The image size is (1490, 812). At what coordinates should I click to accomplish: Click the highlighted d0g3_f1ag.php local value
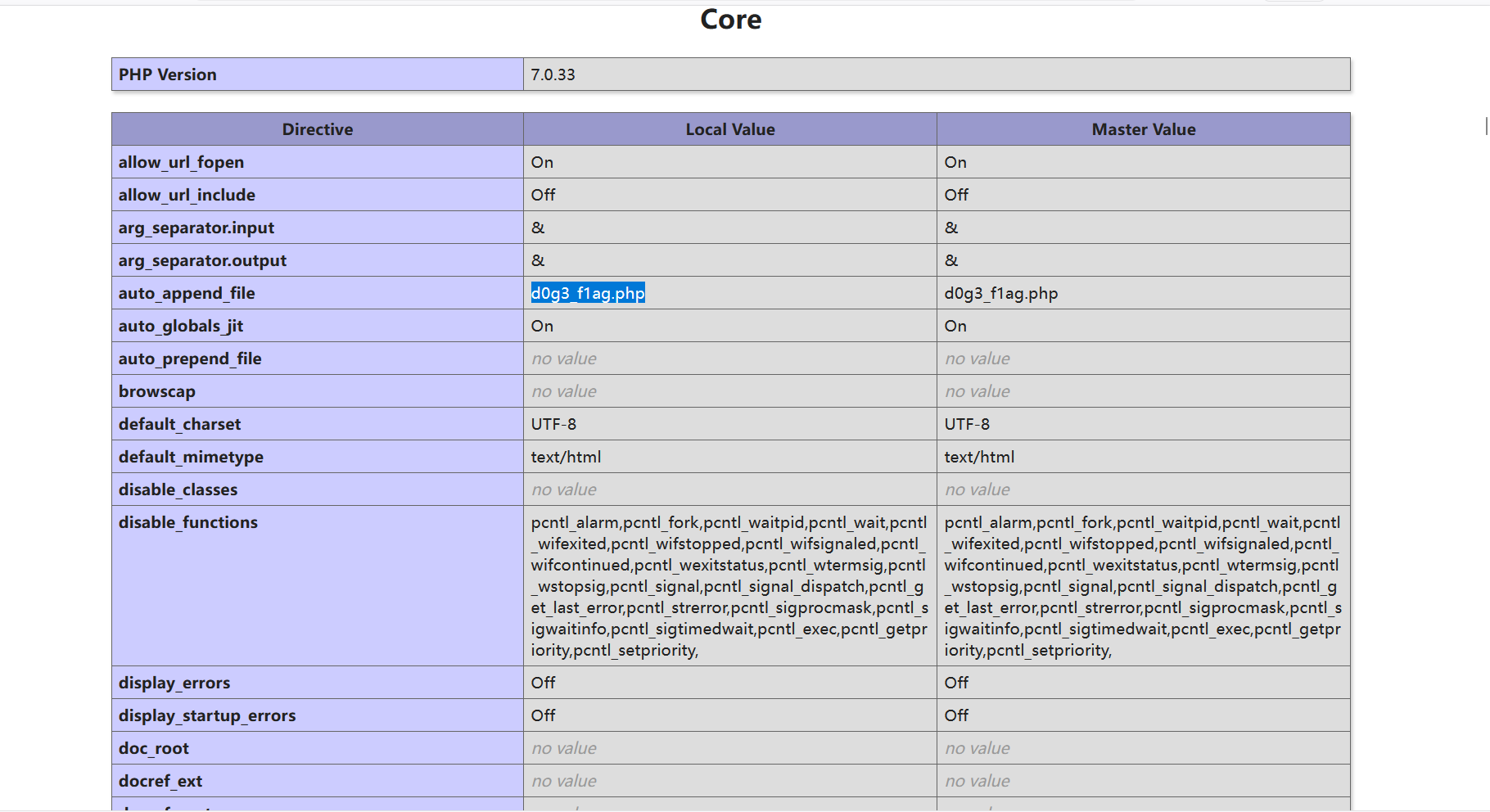pyautogui.click(x=588, y=293)
